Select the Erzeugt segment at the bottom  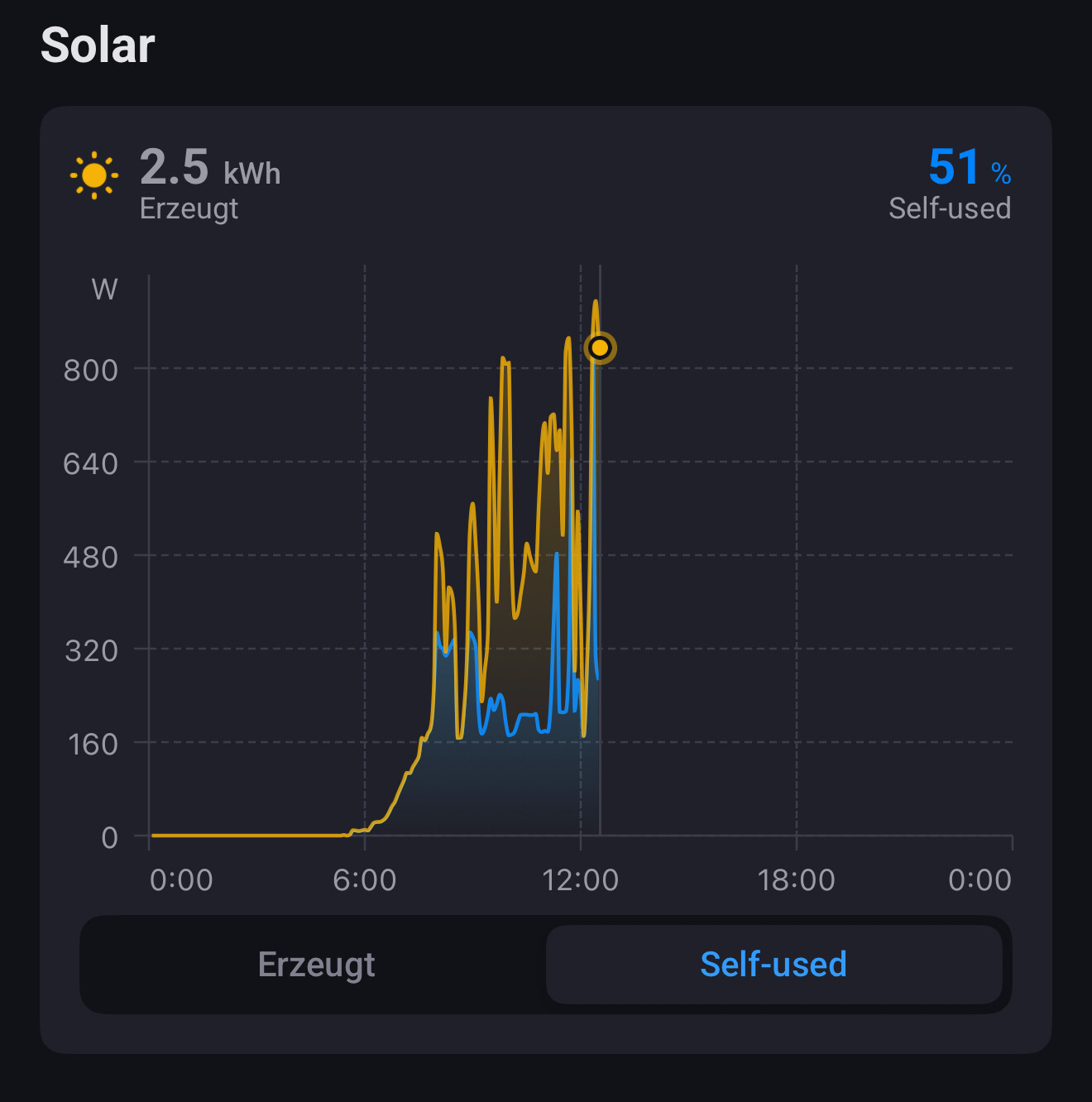pyautogui.click(x=317, y=965)
